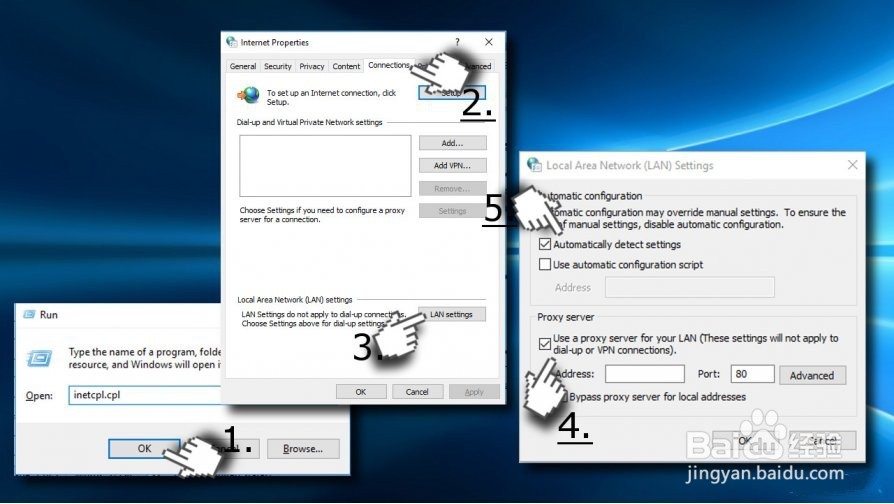Viewport: 894px width, 504px height.
Task: Click the Port field showing 80
Action: pos(753,374)
